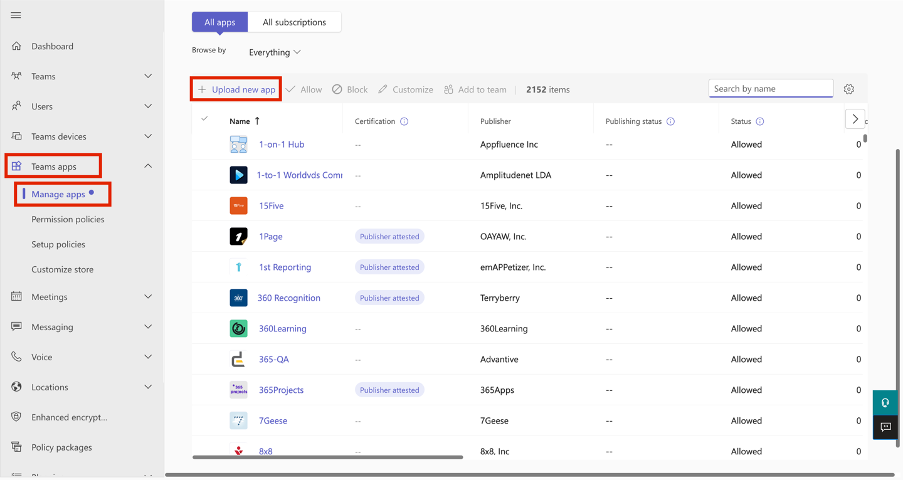
Task: Open the hamburger navigation menu
Action: (16, 15)
